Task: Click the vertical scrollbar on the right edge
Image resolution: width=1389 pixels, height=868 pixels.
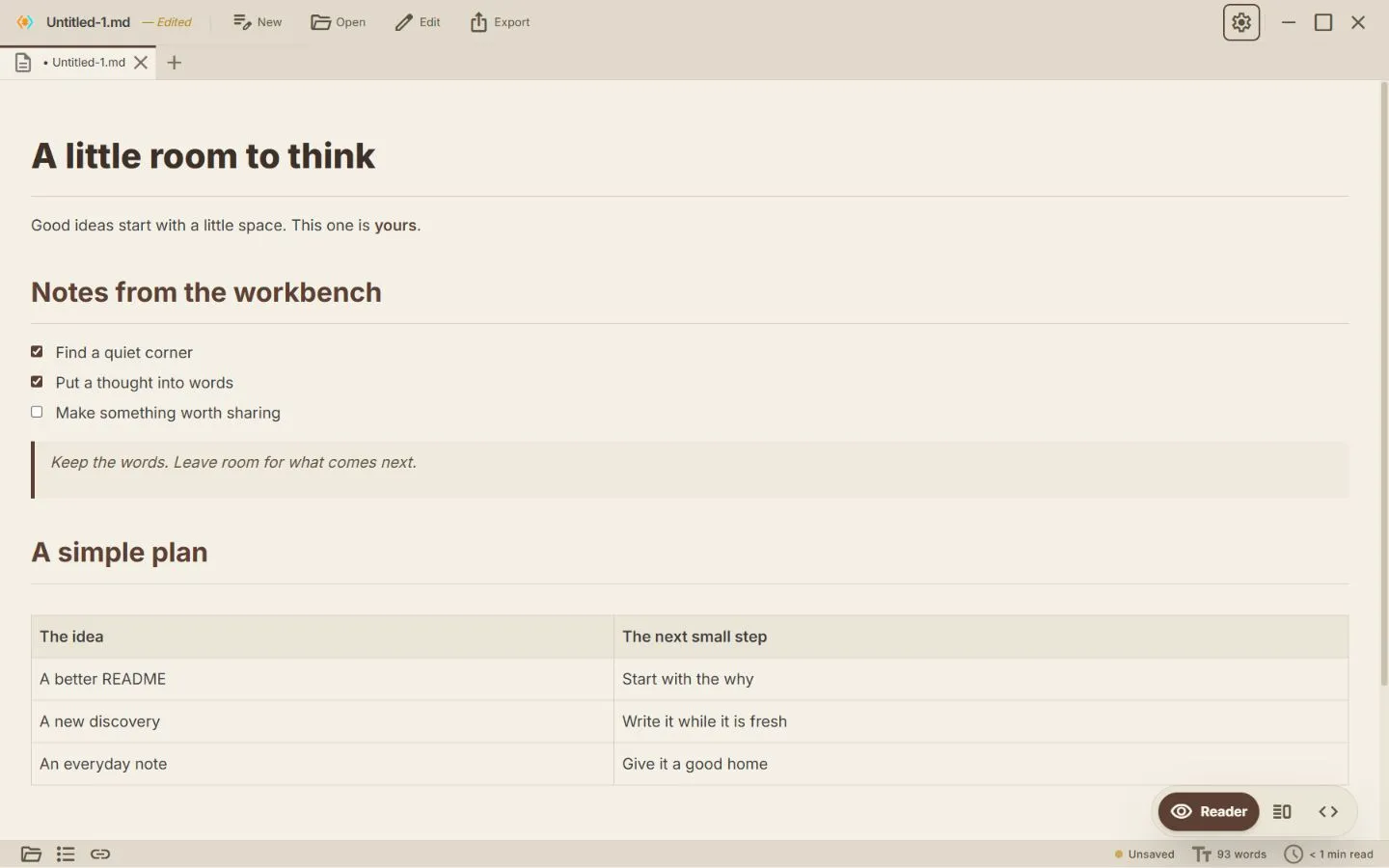Action: pyautogui.click(x=1384, y=384)
